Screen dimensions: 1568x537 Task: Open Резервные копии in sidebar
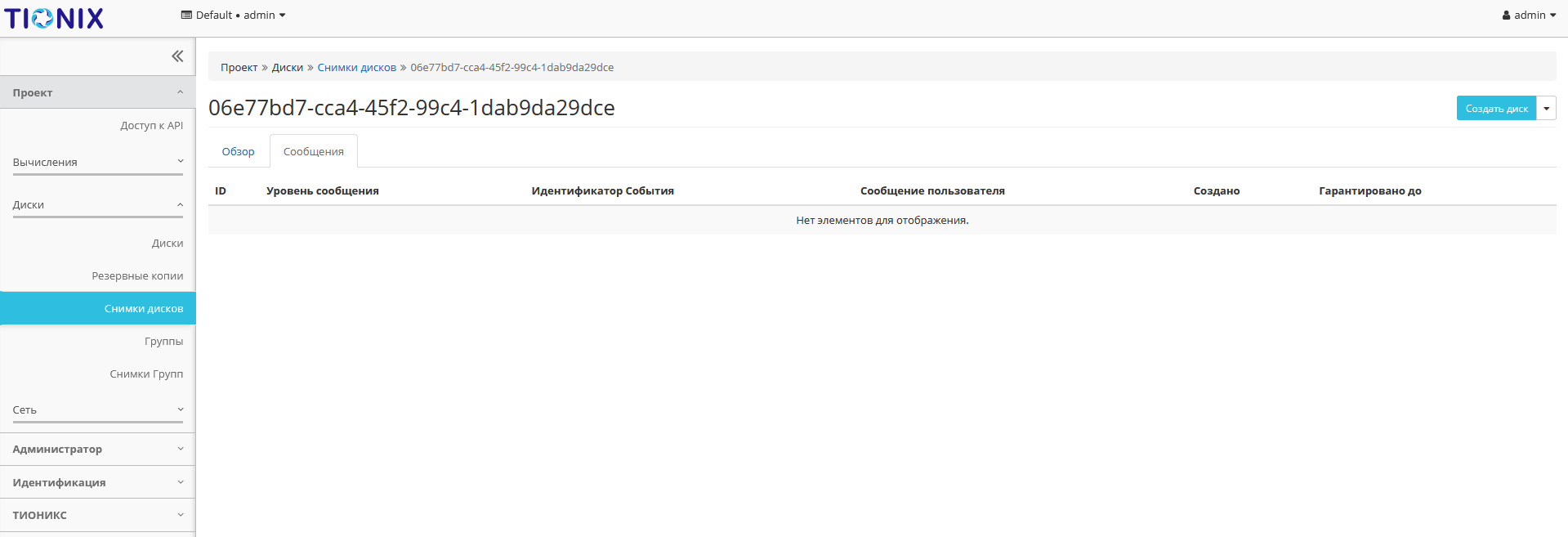pyautogui.click(x=137, y=275)
